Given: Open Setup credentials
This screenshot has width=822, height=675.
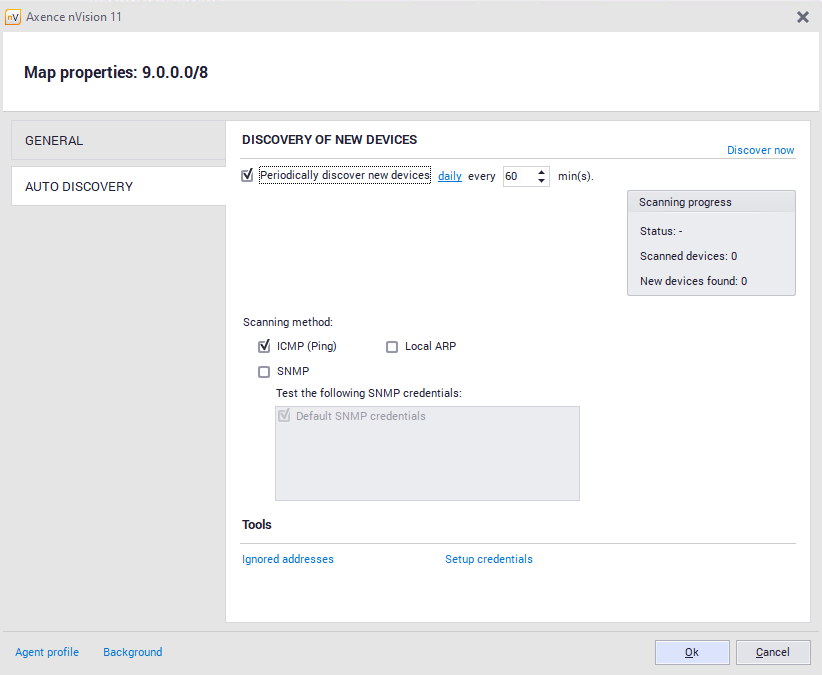Looking at the screenshot, I should (488, 559).
